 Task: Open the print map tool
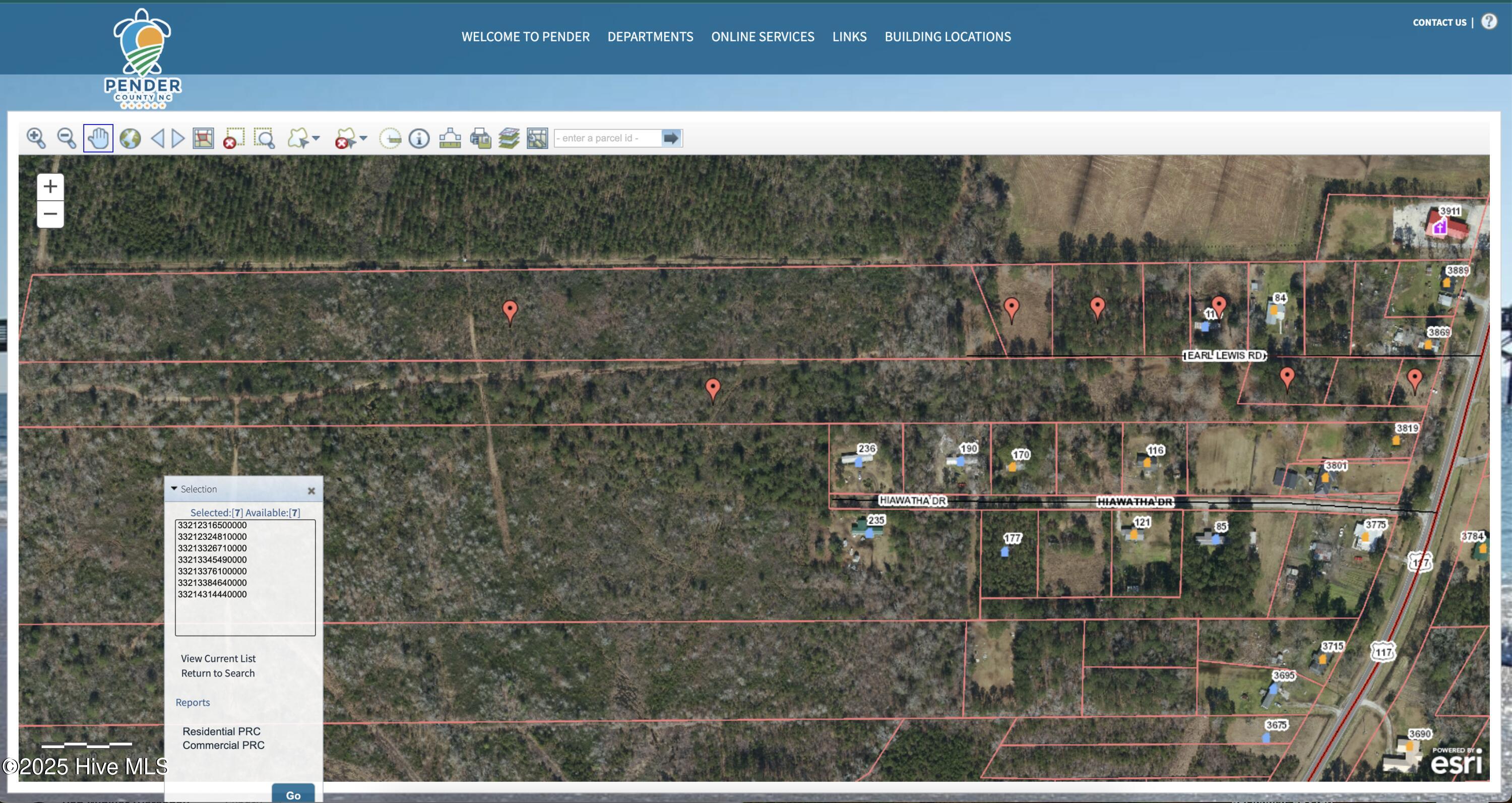tap(479, 138)
